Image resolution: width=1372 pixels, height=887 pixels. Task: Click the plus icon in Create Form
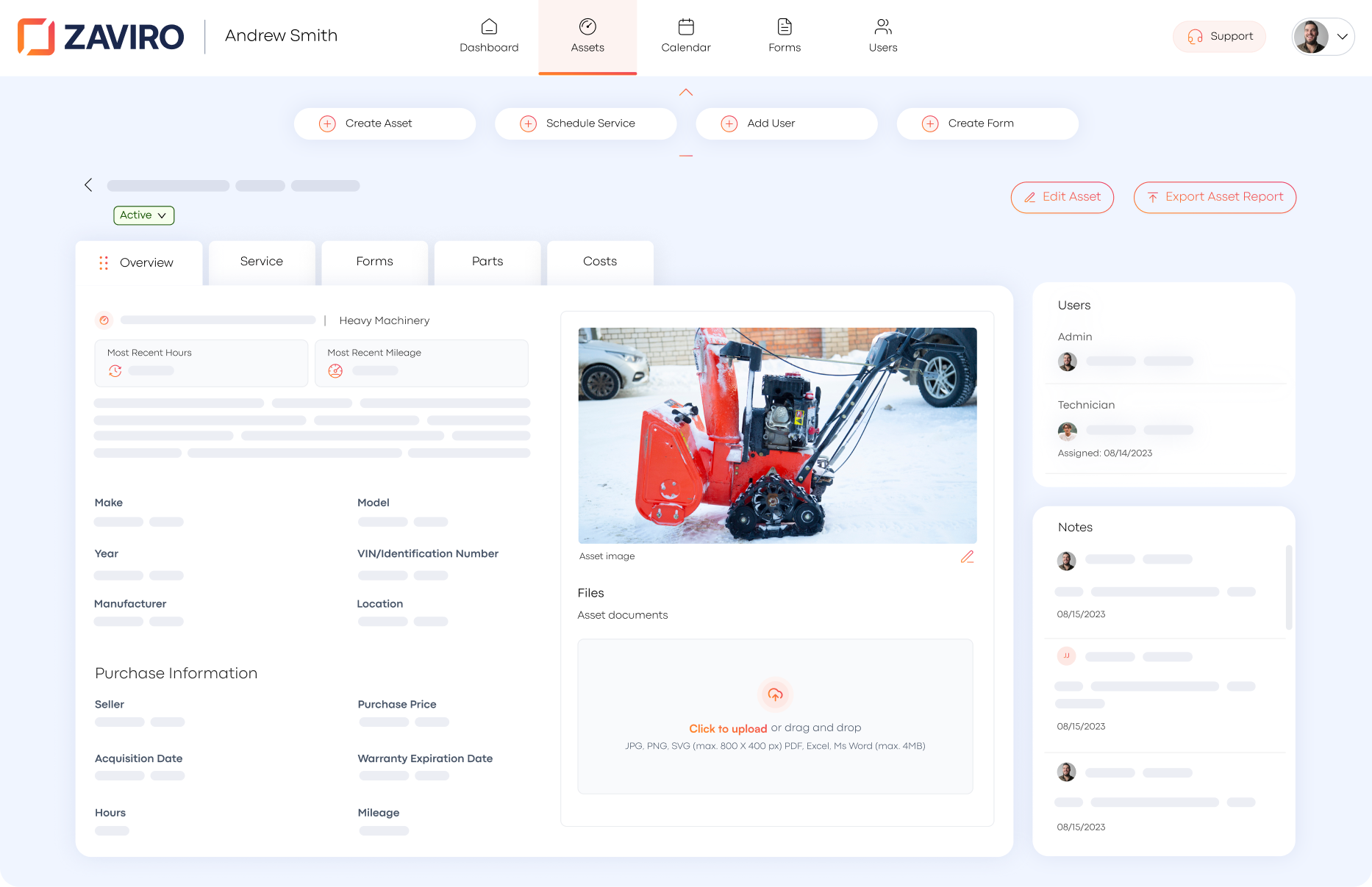(930, 123)
